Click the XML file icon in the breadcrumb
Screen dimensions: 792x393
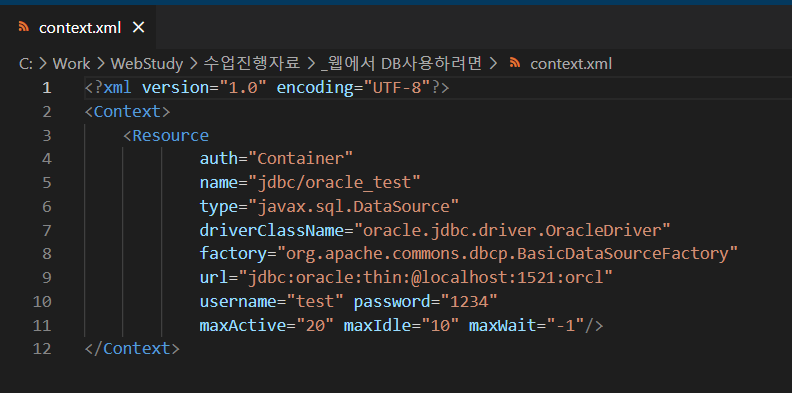[515, 63]
